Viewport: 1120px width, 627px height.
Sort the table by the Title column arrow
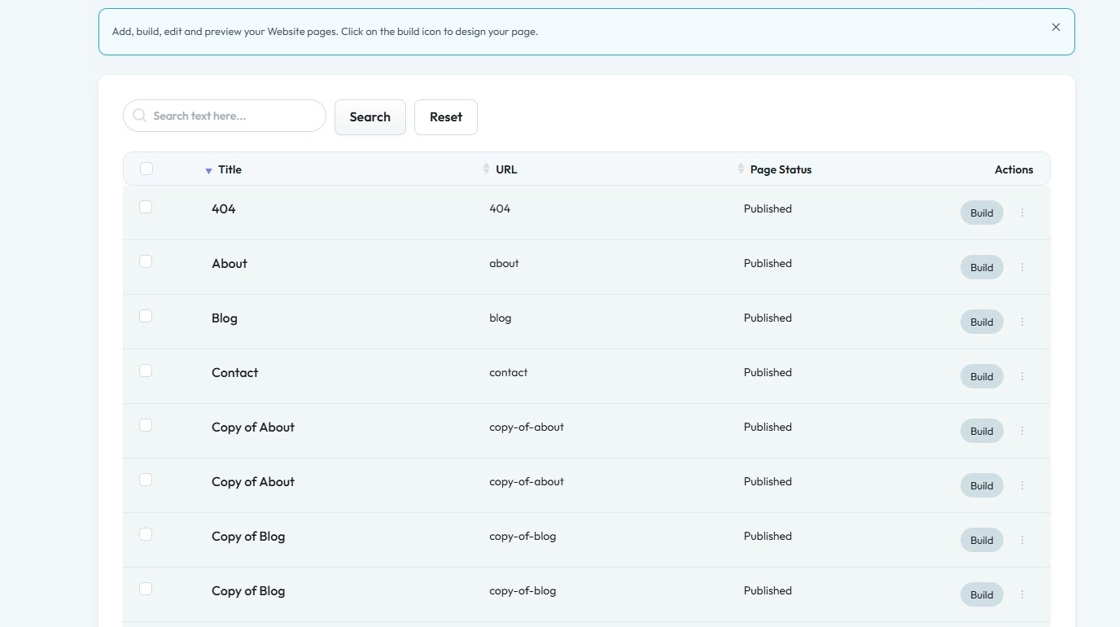click(208, 171)
